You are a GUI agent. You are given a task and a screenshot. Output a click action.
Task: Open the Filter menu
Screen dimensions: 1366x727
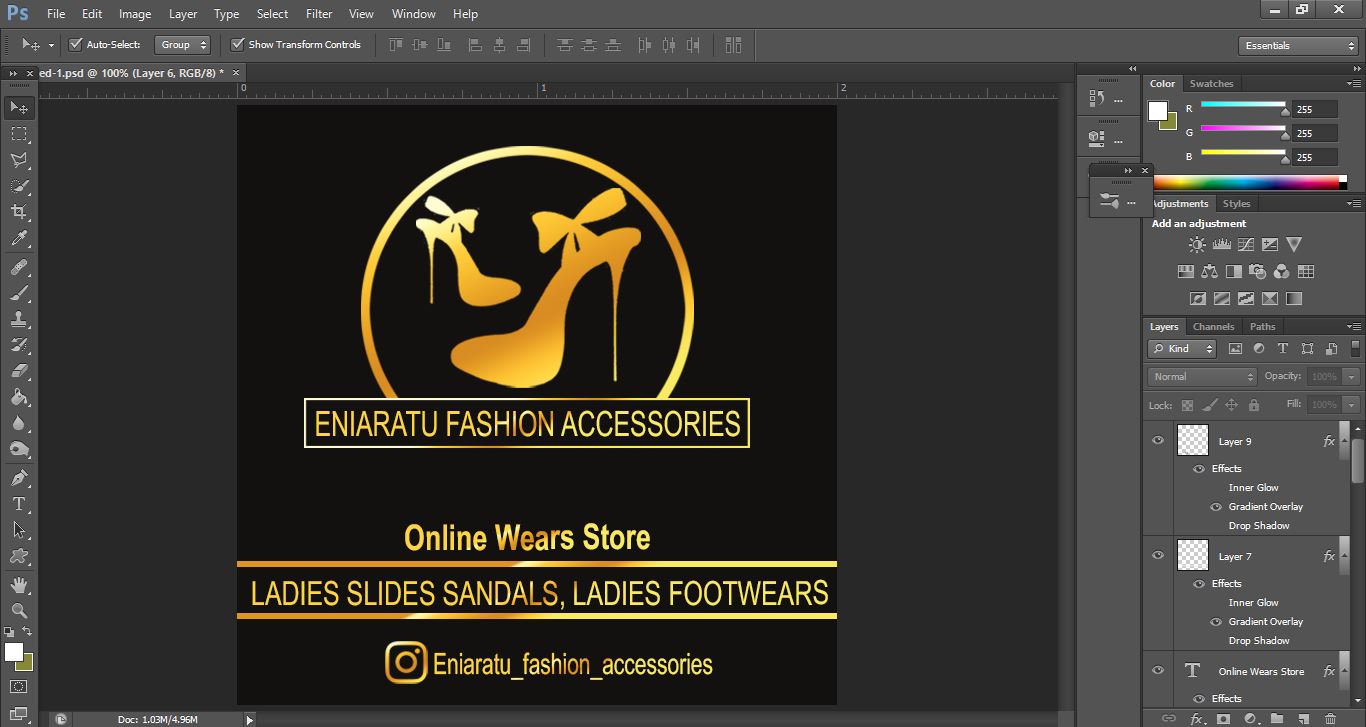point(319,14)
